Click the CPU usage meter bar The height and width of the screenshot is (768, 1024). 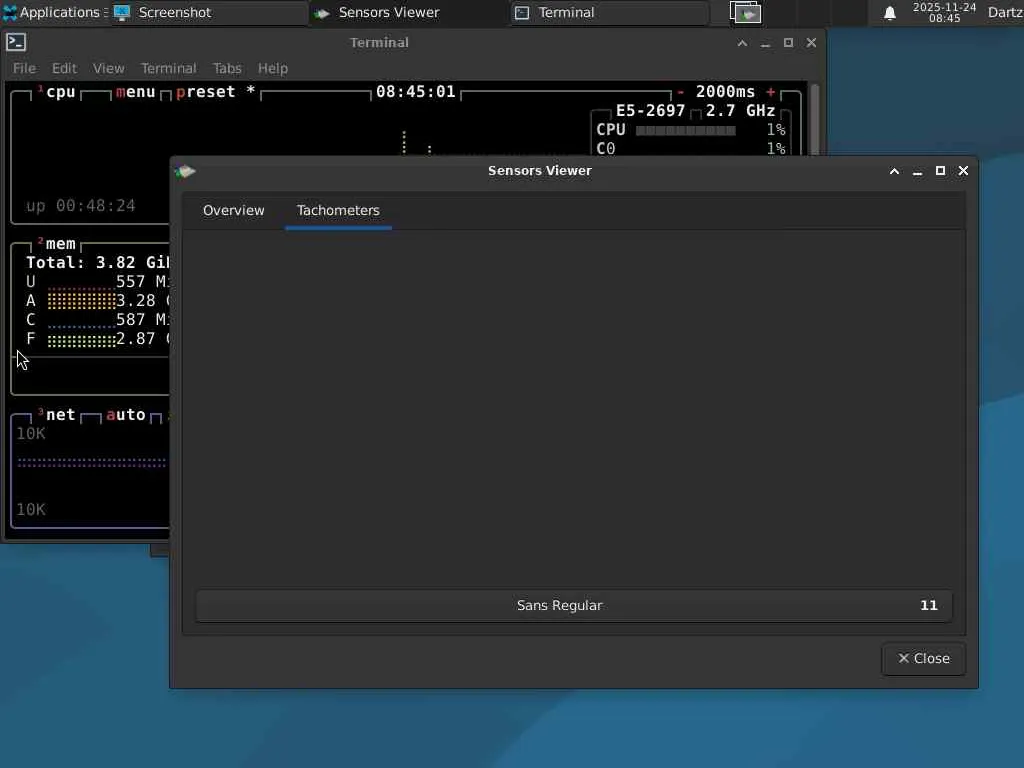click(685, 130)
